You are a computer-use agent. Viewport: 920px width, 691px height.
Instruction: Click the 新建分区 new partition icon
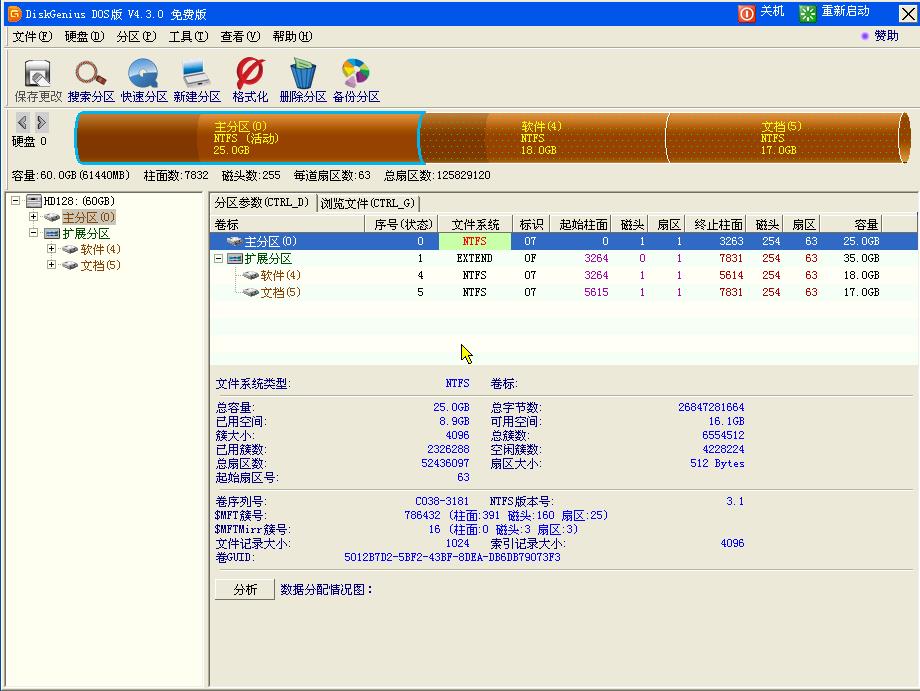tap(197, 74)
